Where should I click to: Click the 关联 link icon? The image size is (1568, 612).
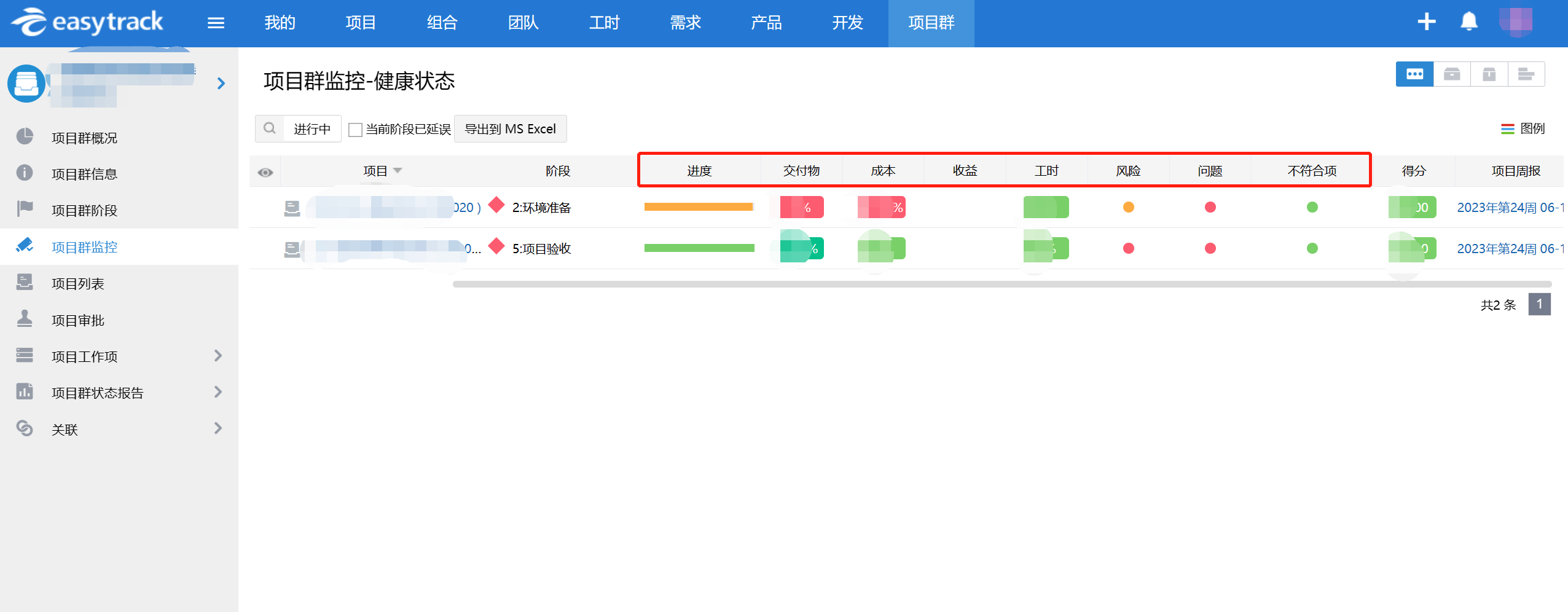click(x=25, y=428)
